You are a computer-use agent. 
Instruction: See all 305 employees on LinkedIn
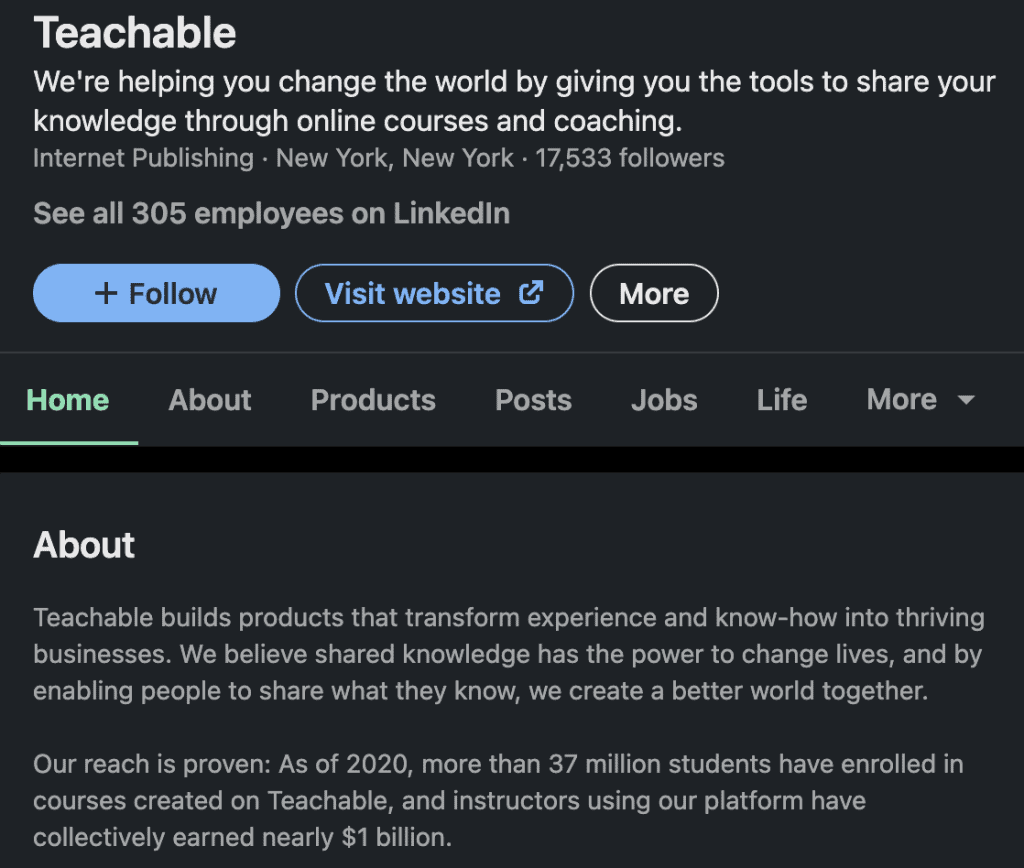pyautogui.click(x=271, y=213)
